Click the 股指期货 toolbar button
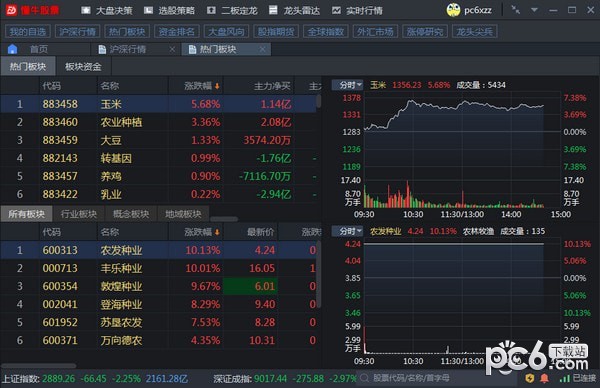 point(276,31)
